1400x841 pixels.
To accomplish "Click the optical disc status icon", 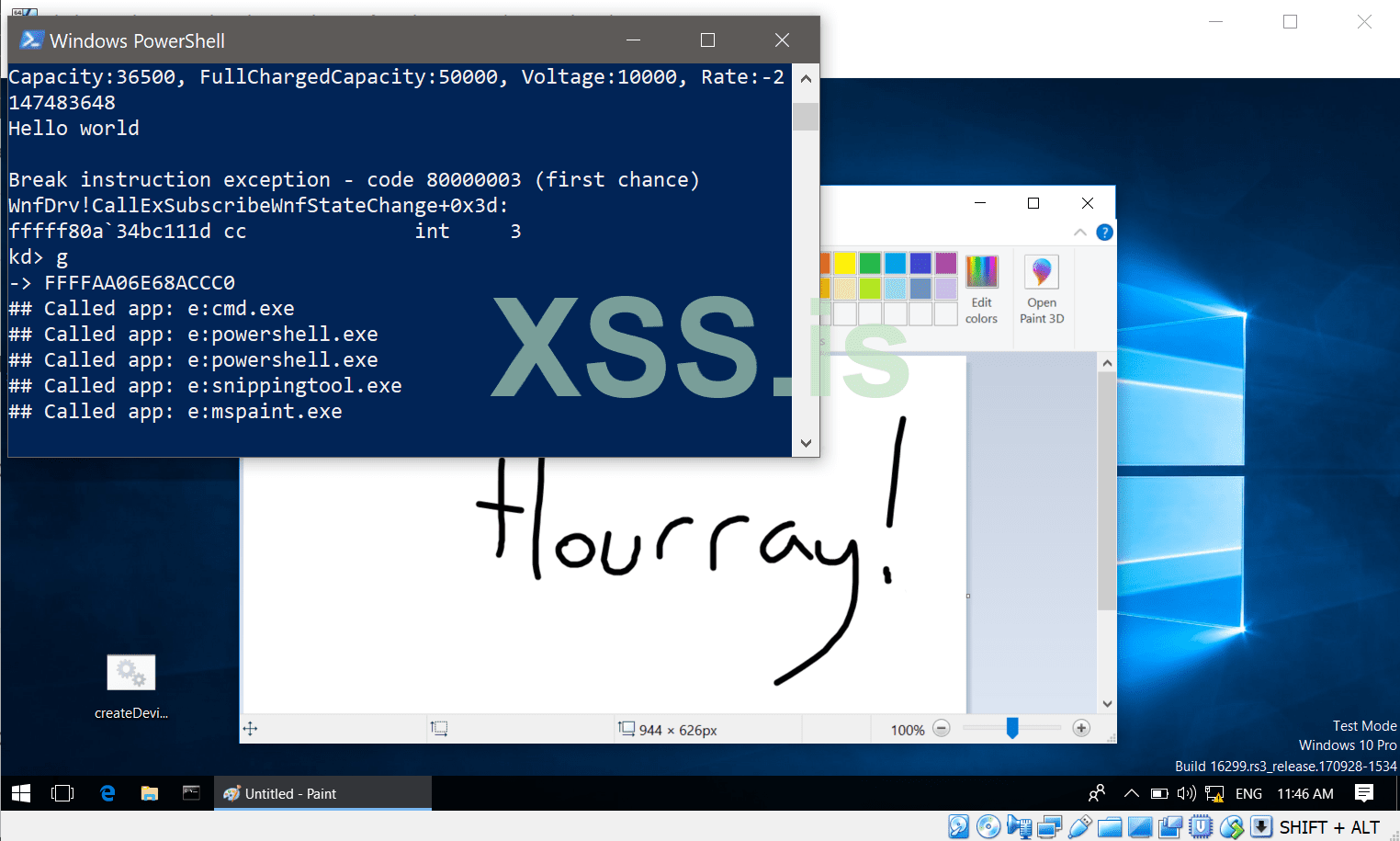I will pos(988,826).
